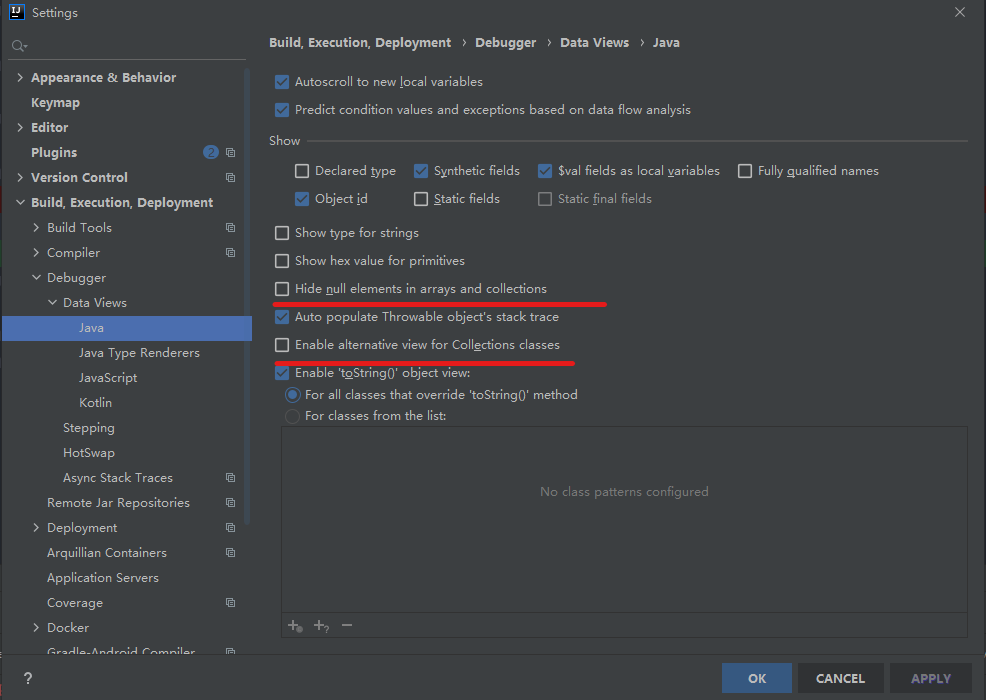Enable Hide null elements in arrays checkbox
The image size is (986, 700).
pyautogui.click(x=282, y=289)
